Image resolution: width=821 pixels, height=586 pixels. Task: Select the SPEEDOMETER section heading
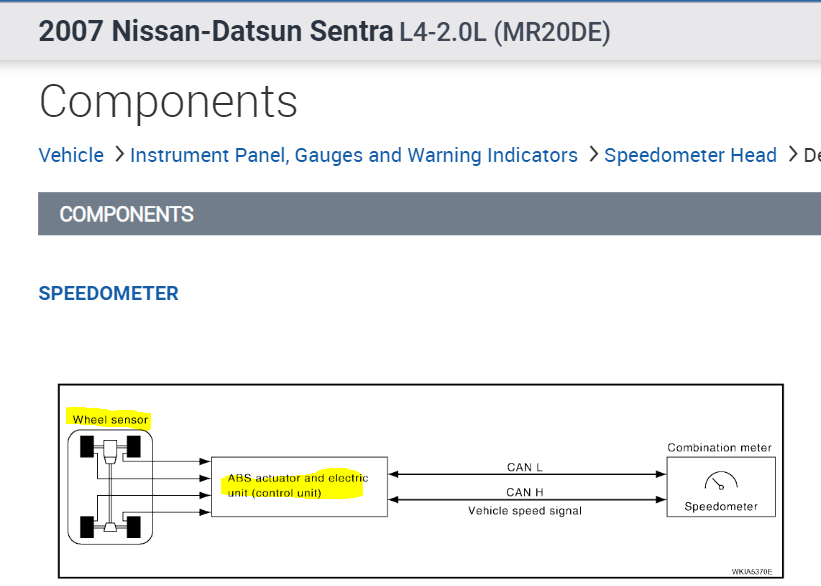(x=108, y=293)
